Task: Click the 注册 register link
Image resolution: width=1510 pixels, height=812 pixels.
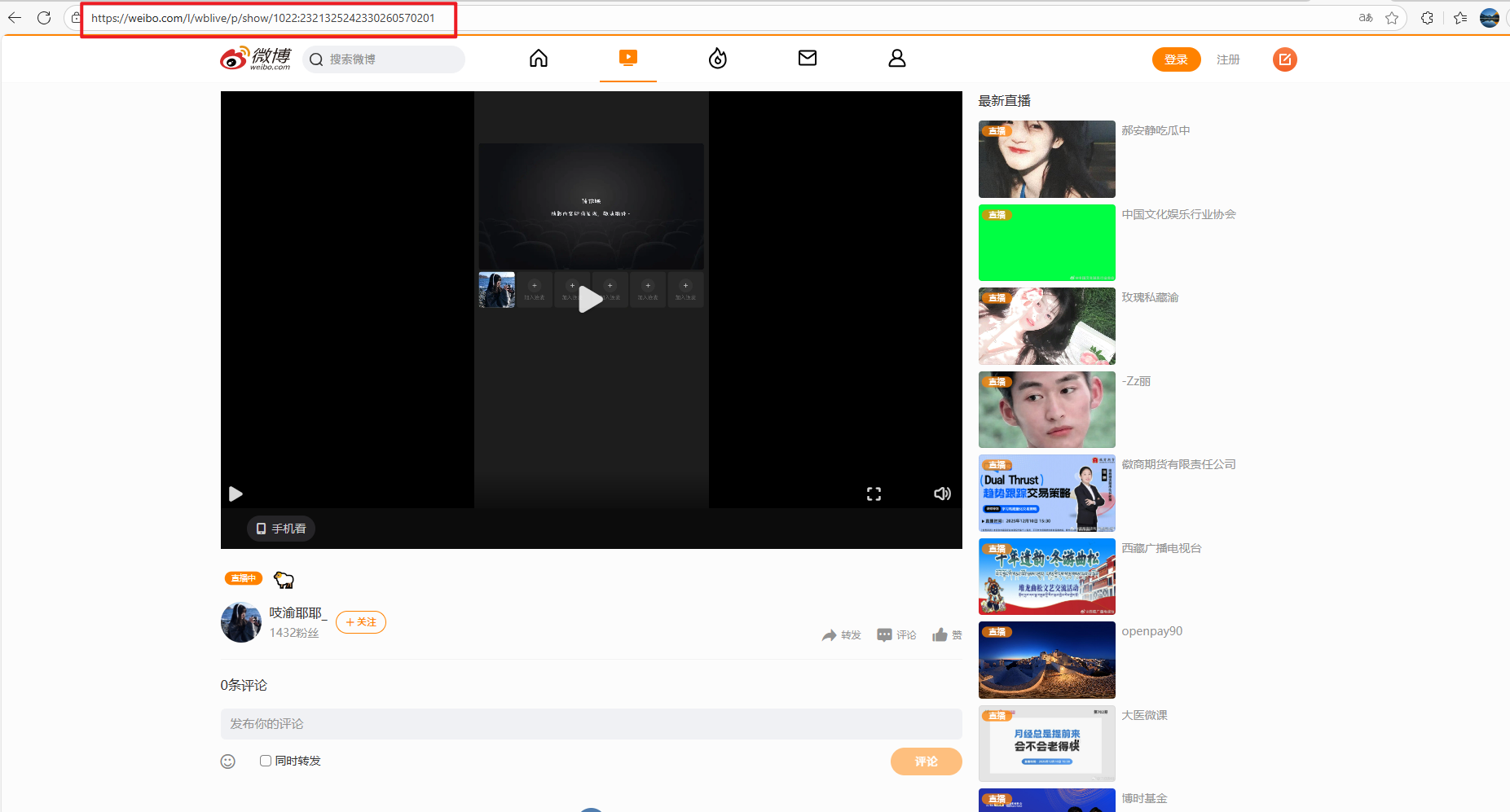Action: (x=1227, y=59)
